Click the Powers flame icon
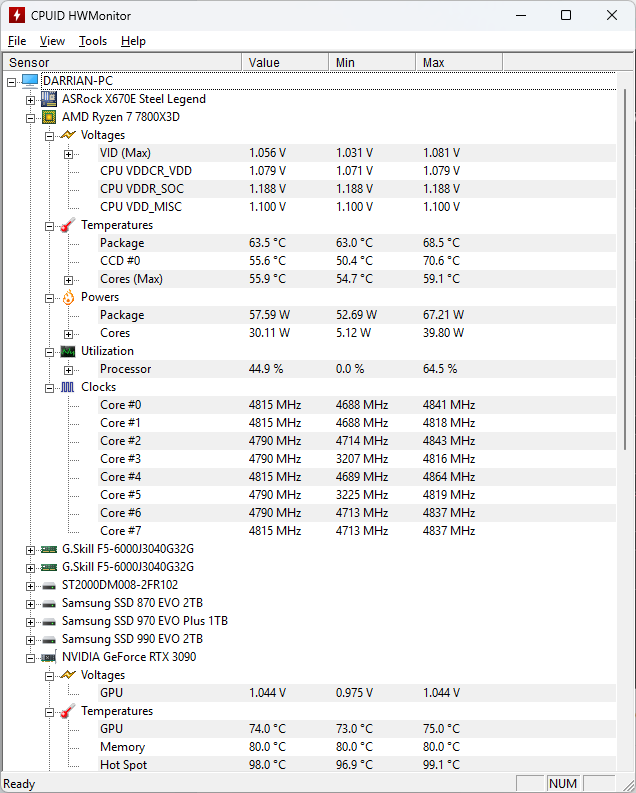 [67, 297]
